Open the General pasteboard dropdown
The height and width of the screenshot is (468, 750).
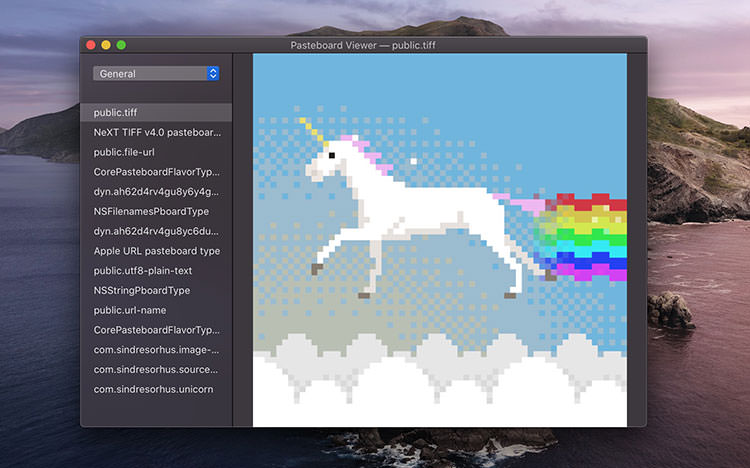[x=156, y=73]
